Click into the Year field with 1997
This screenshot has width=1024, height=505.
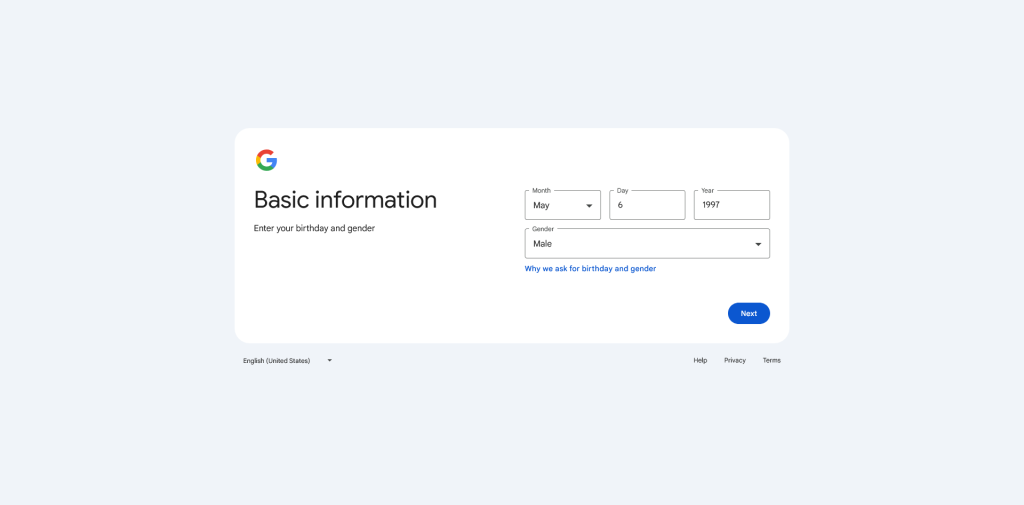(731, 205)
